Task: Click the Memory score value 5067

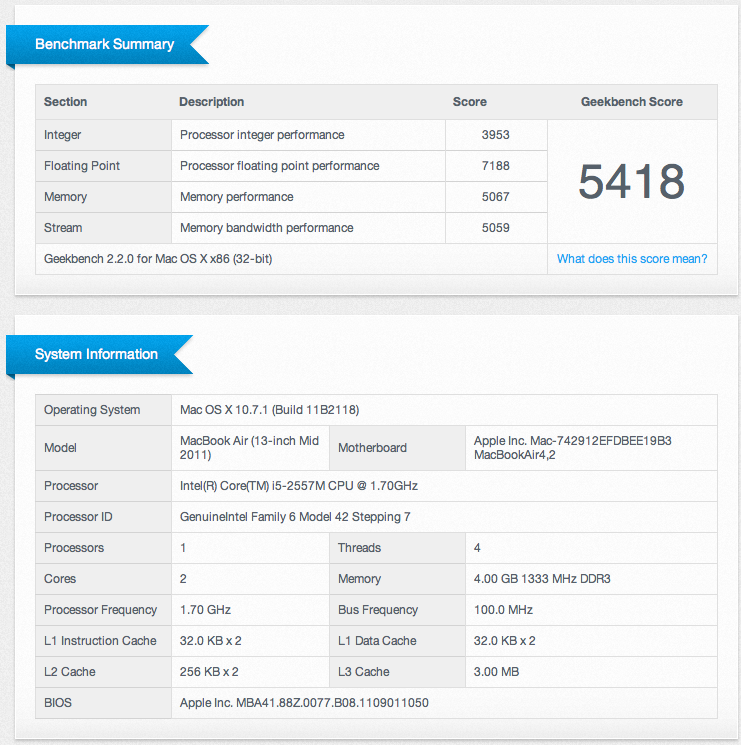Action: click(495, 197)
